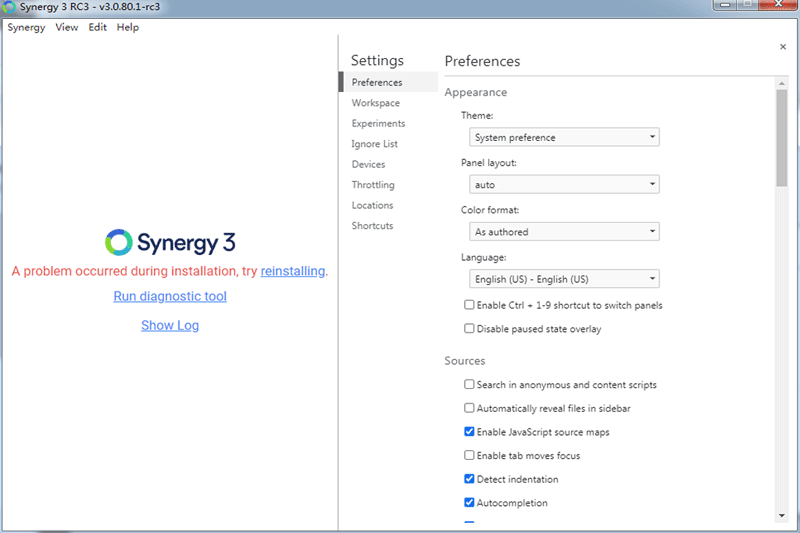Uncheck Autocompletion checkbox

click(x=469, y=502)
